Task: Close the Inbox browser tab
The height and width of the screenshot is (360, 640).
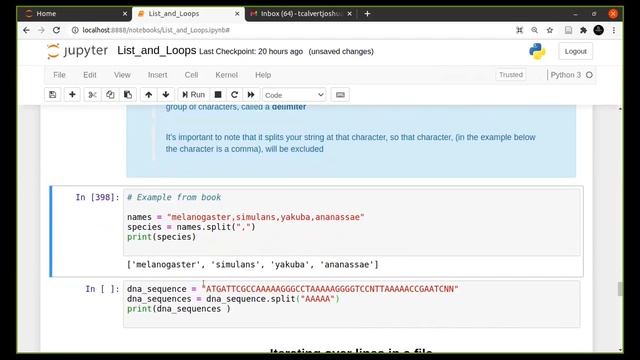Action: pyautogui.click(x=349, y=13)
